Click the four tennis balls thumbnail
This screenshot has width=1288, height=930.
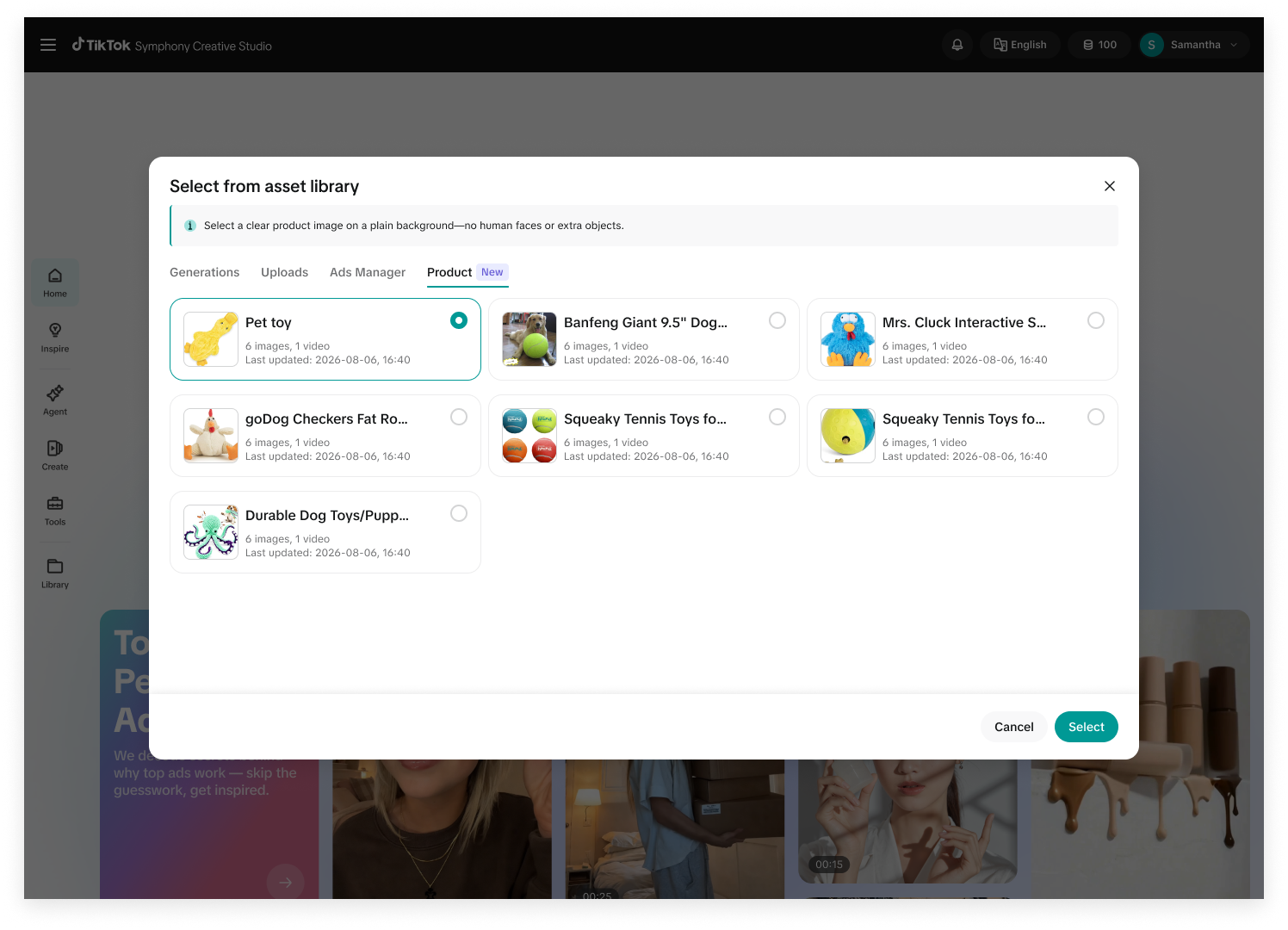coord(529,436)
